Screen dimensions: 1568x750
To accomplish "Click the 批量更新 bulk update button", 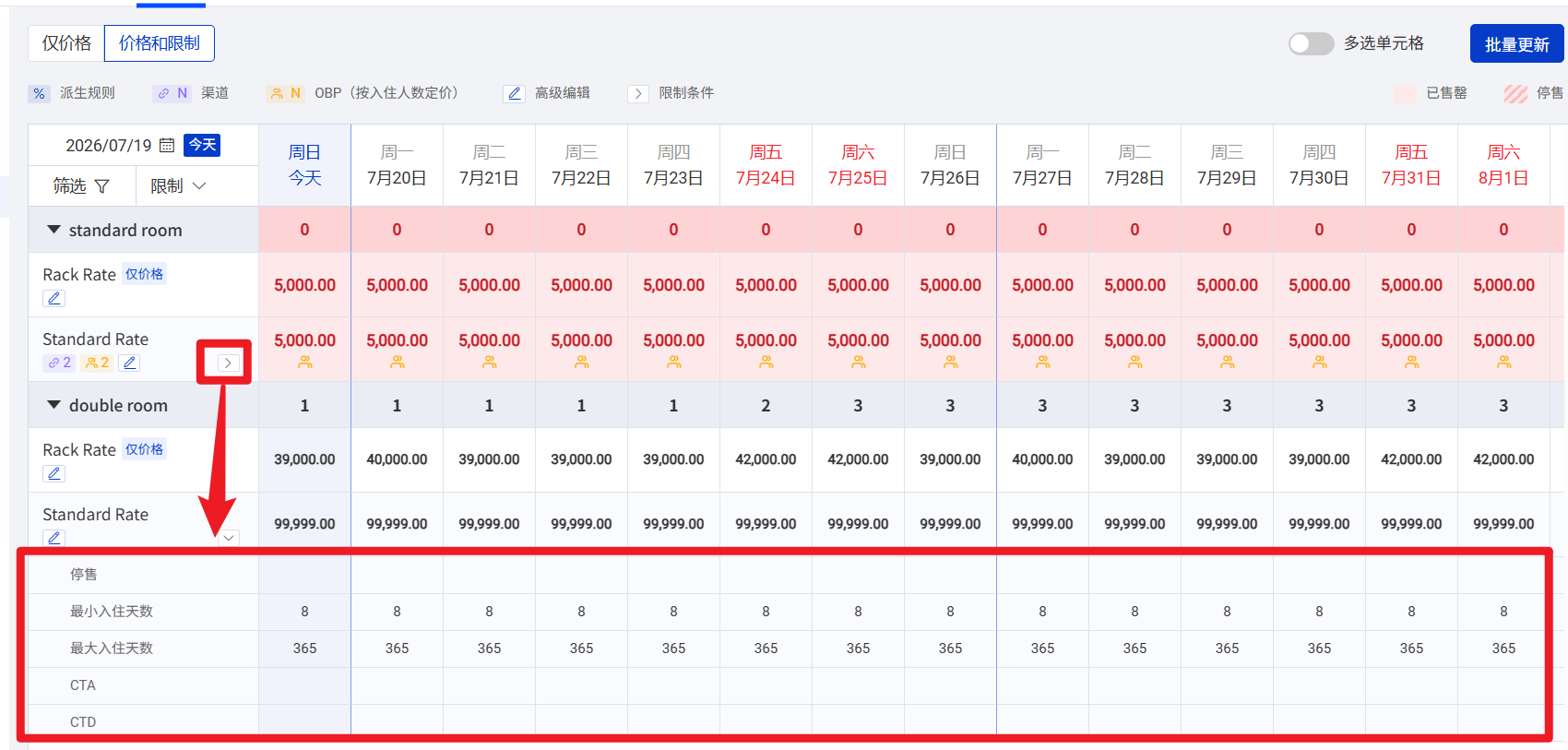I will [1516, 43].
